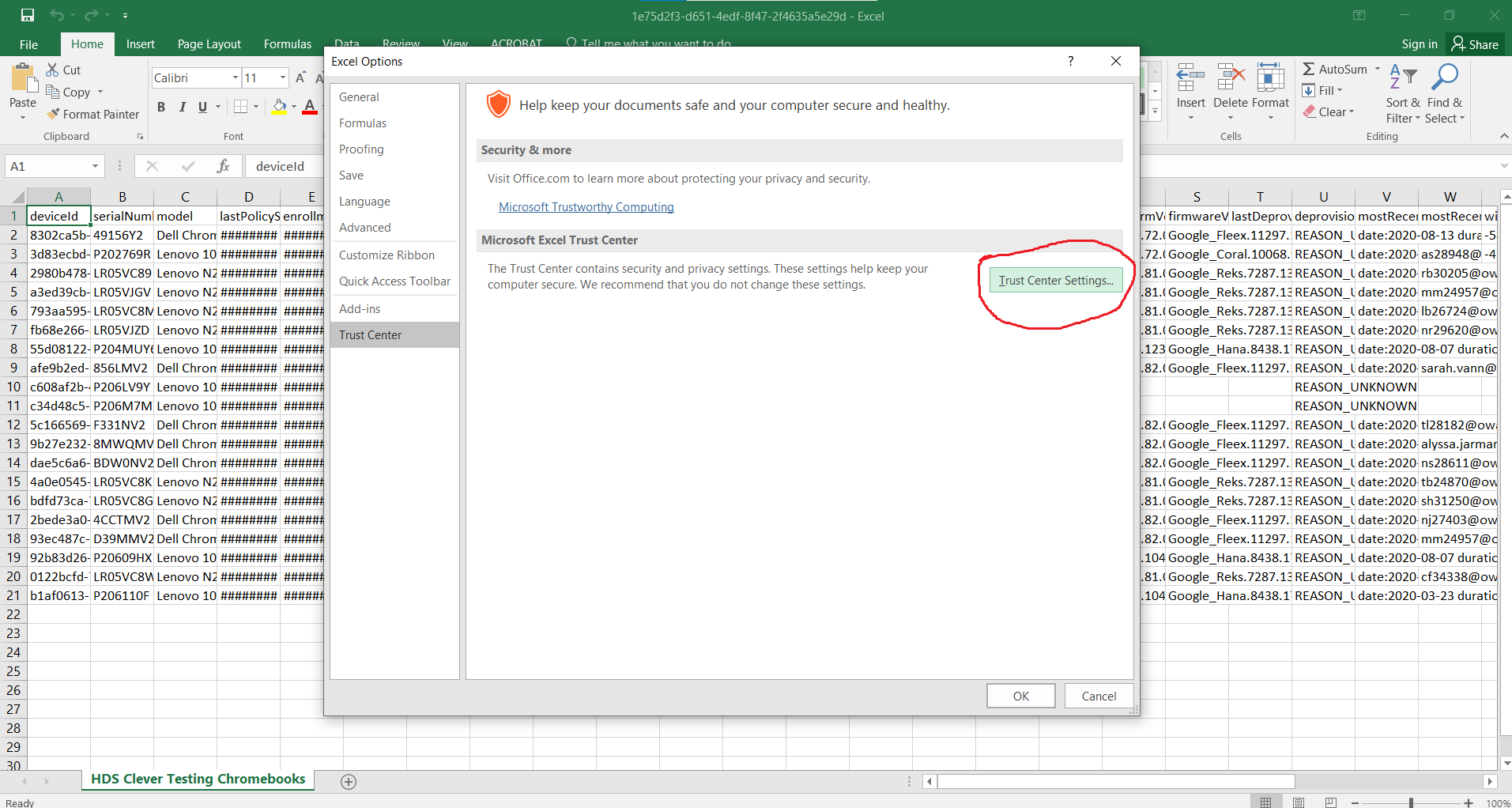This screenshot has width=1512, height=808.
Task: Select Advanced in Excel Options
Action: coord(394,228)
